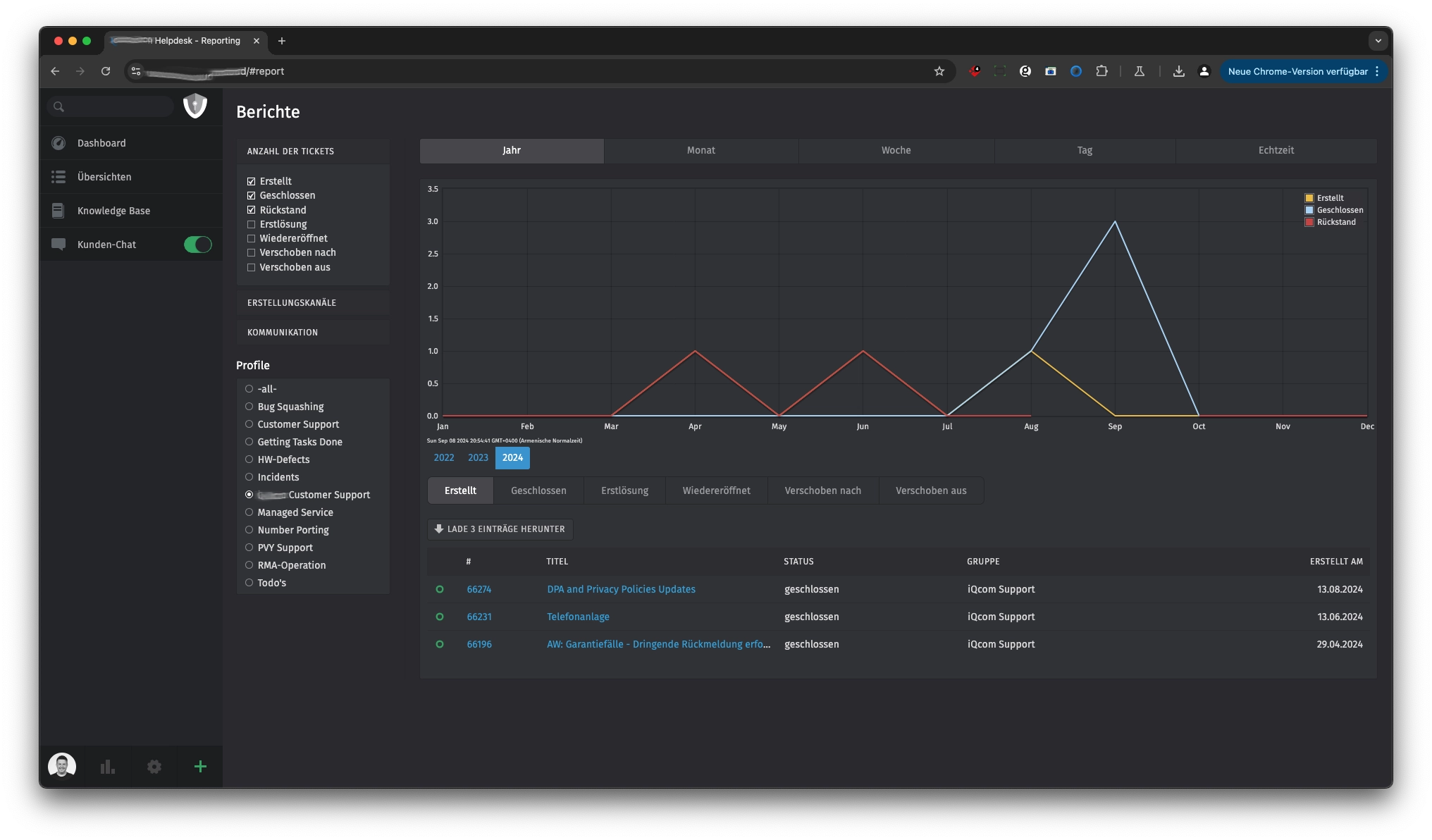
Task: Click settings gear icon at bottom
Action: click(153, 767)
